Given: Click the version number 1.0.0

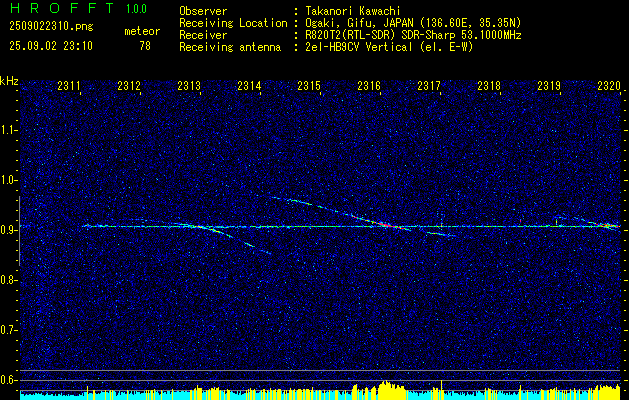Looking at the screenshot, I should 136,9.
